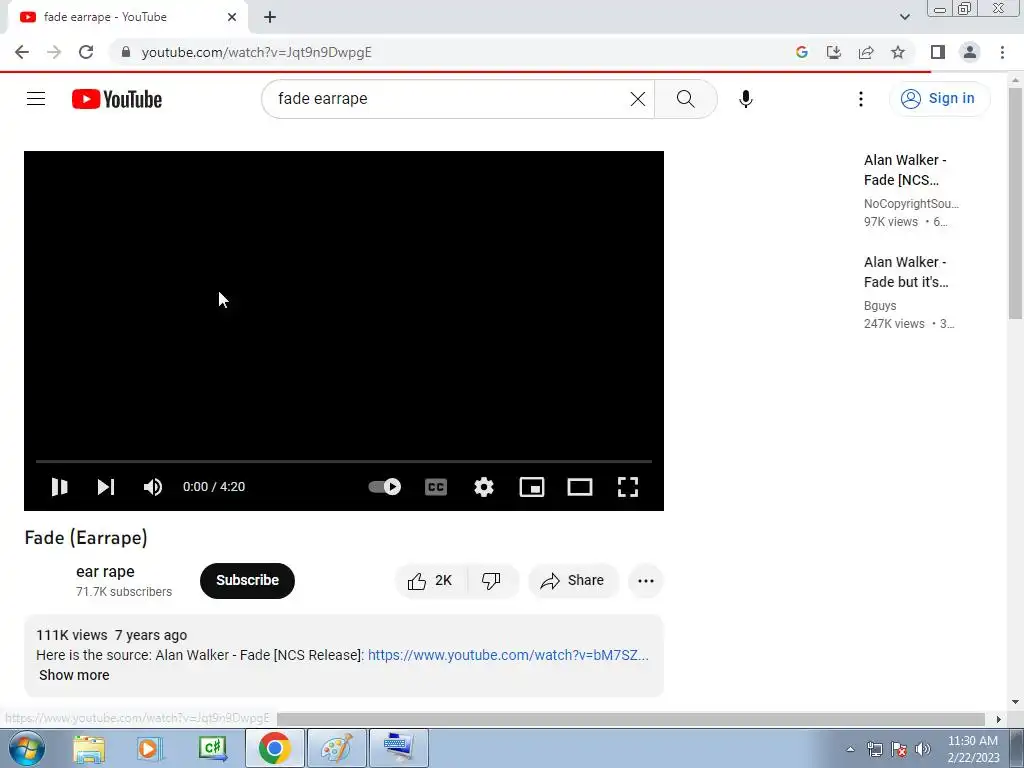Activate miniplayer mode

(532, 487)
